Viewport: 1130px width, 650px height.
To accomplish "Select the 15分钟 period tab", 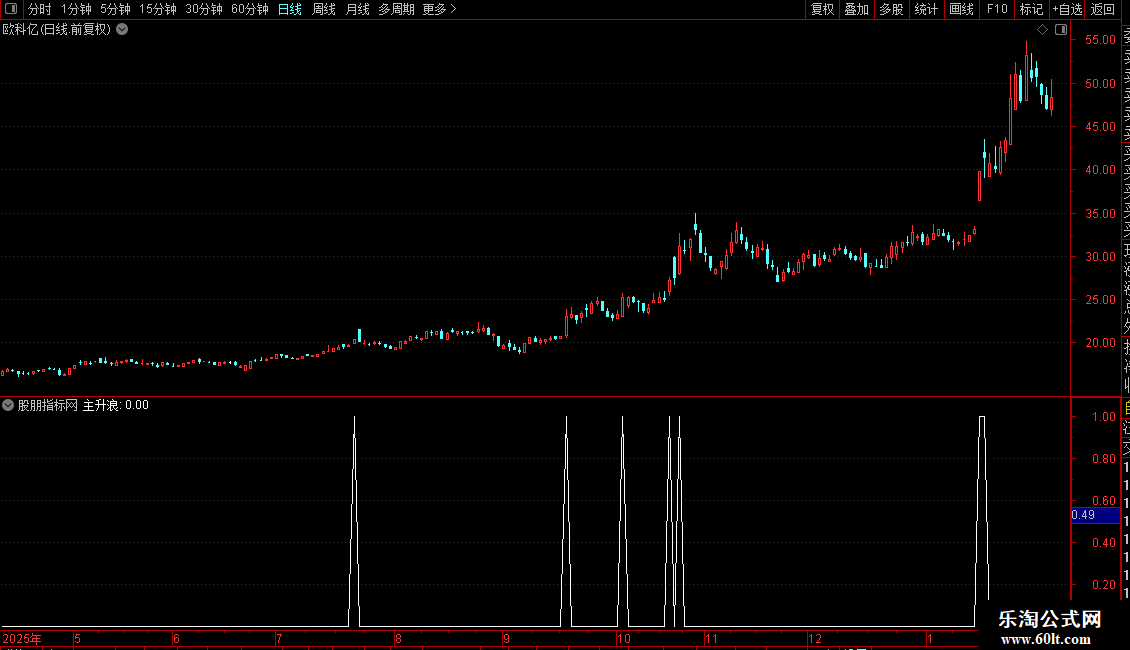I will click(158, 9).
